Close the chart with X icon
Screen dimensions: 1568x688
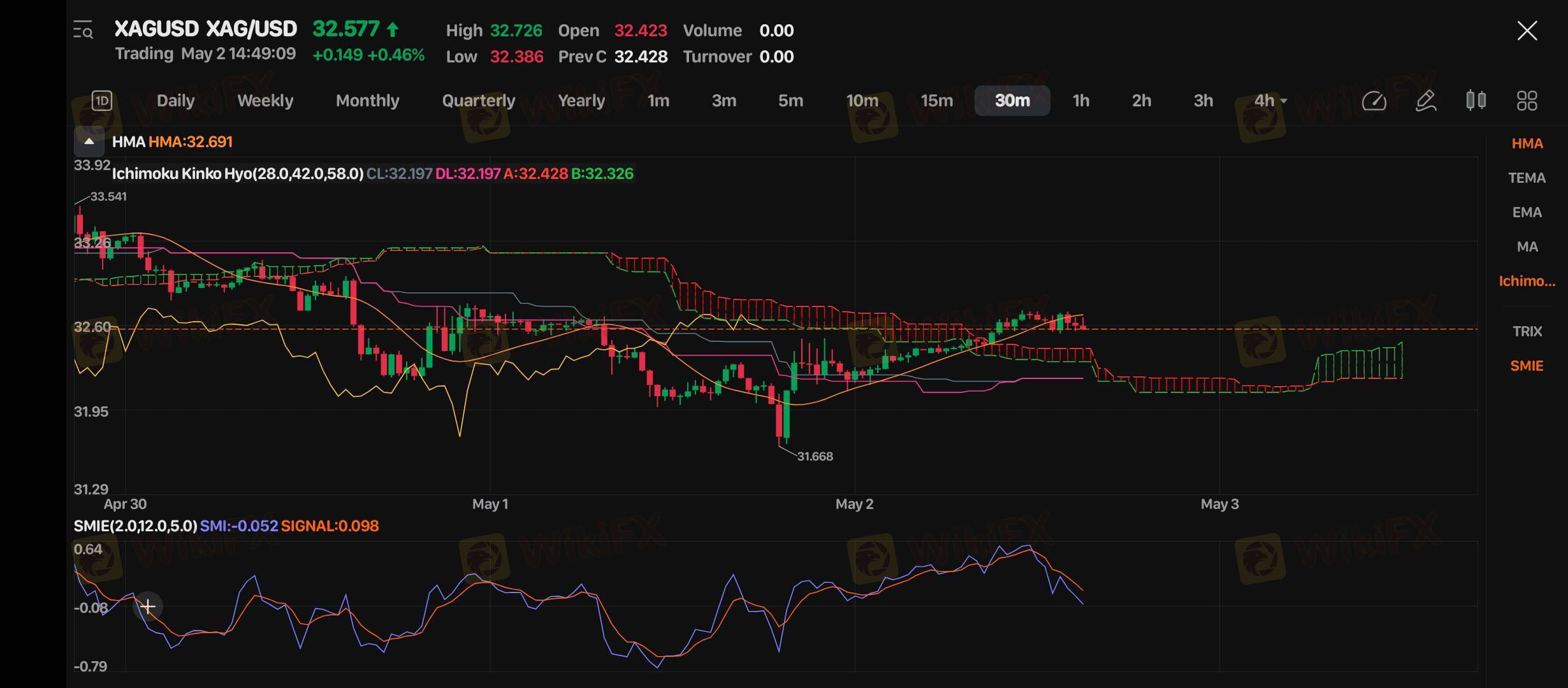1527,31
